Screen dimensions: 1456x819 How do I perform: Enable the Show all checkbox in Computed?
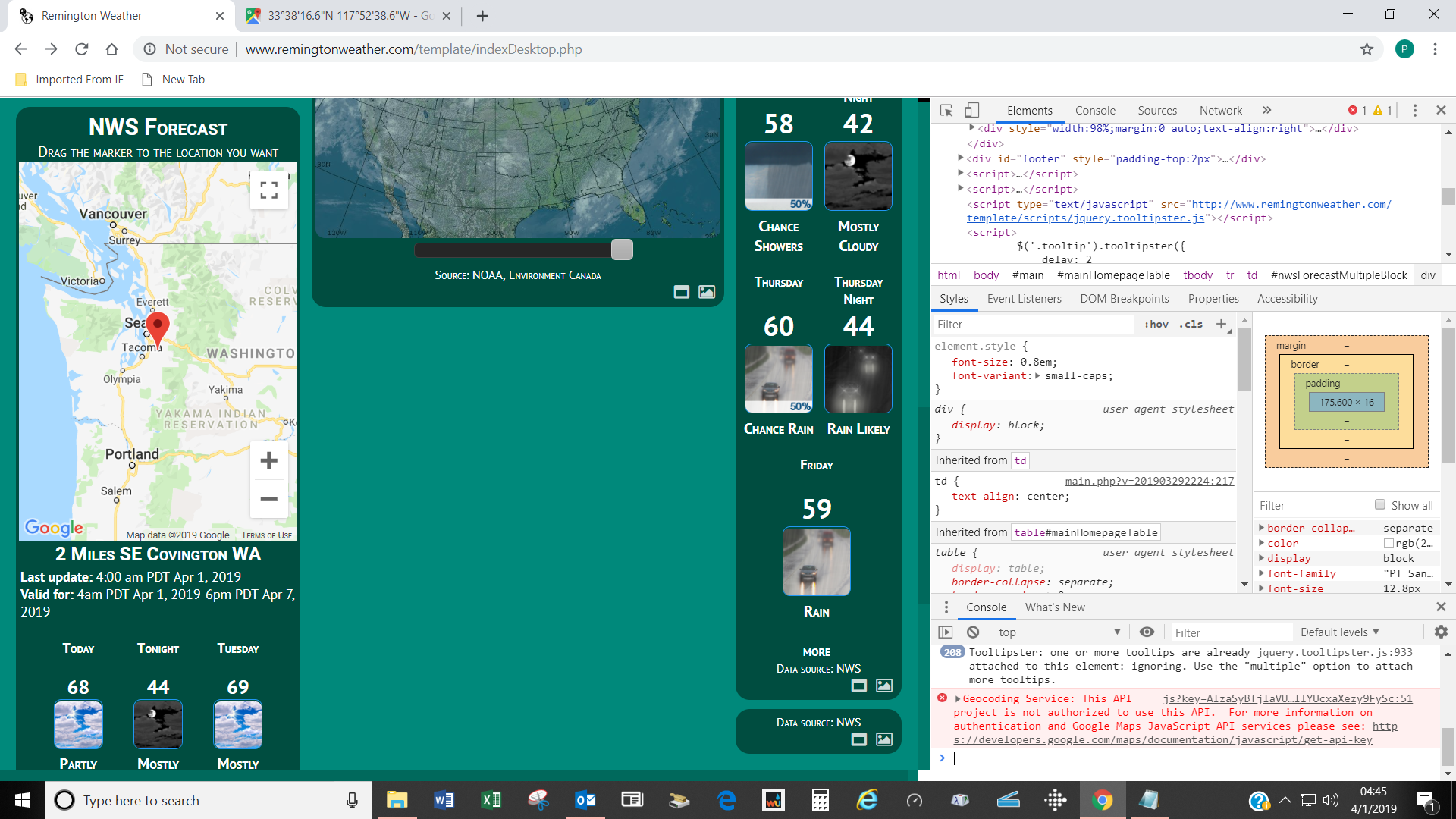1380,505
